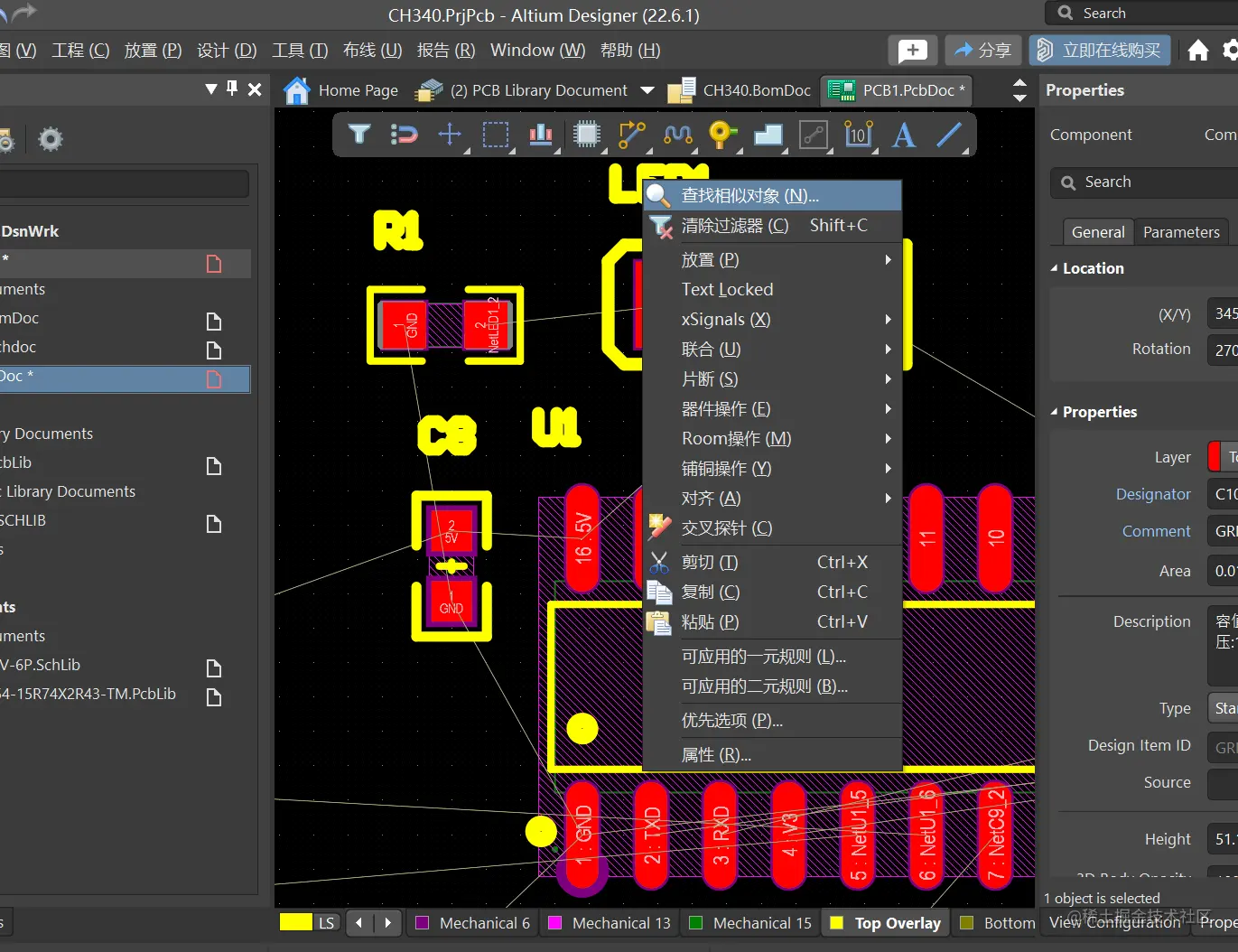Select 查找相似对象 (N) in context menu
This screenshot has height=952, width=1238.
[x=772, y=195]
